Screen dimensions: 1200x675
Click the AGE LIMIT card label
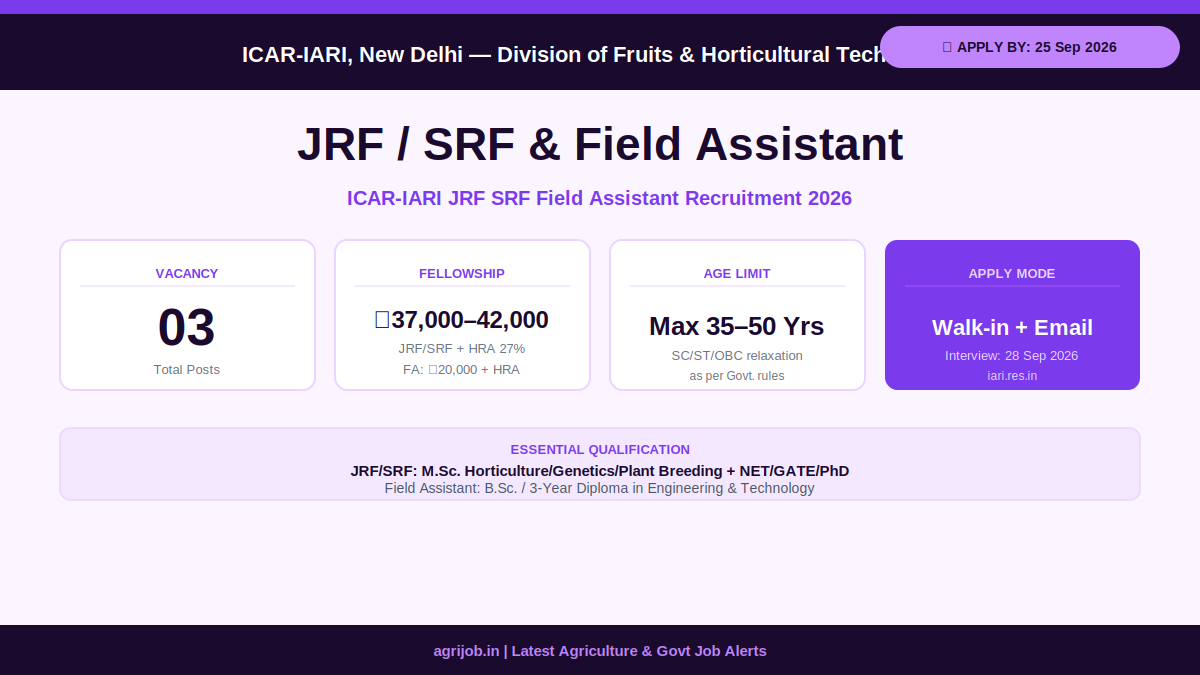[x=737, y=273]
